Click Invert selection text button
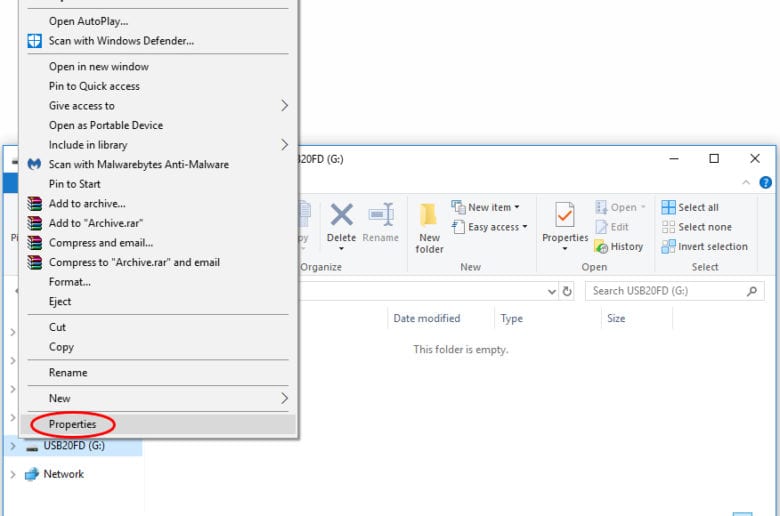This screenshot has width=780, height=516. click(713, 246)
